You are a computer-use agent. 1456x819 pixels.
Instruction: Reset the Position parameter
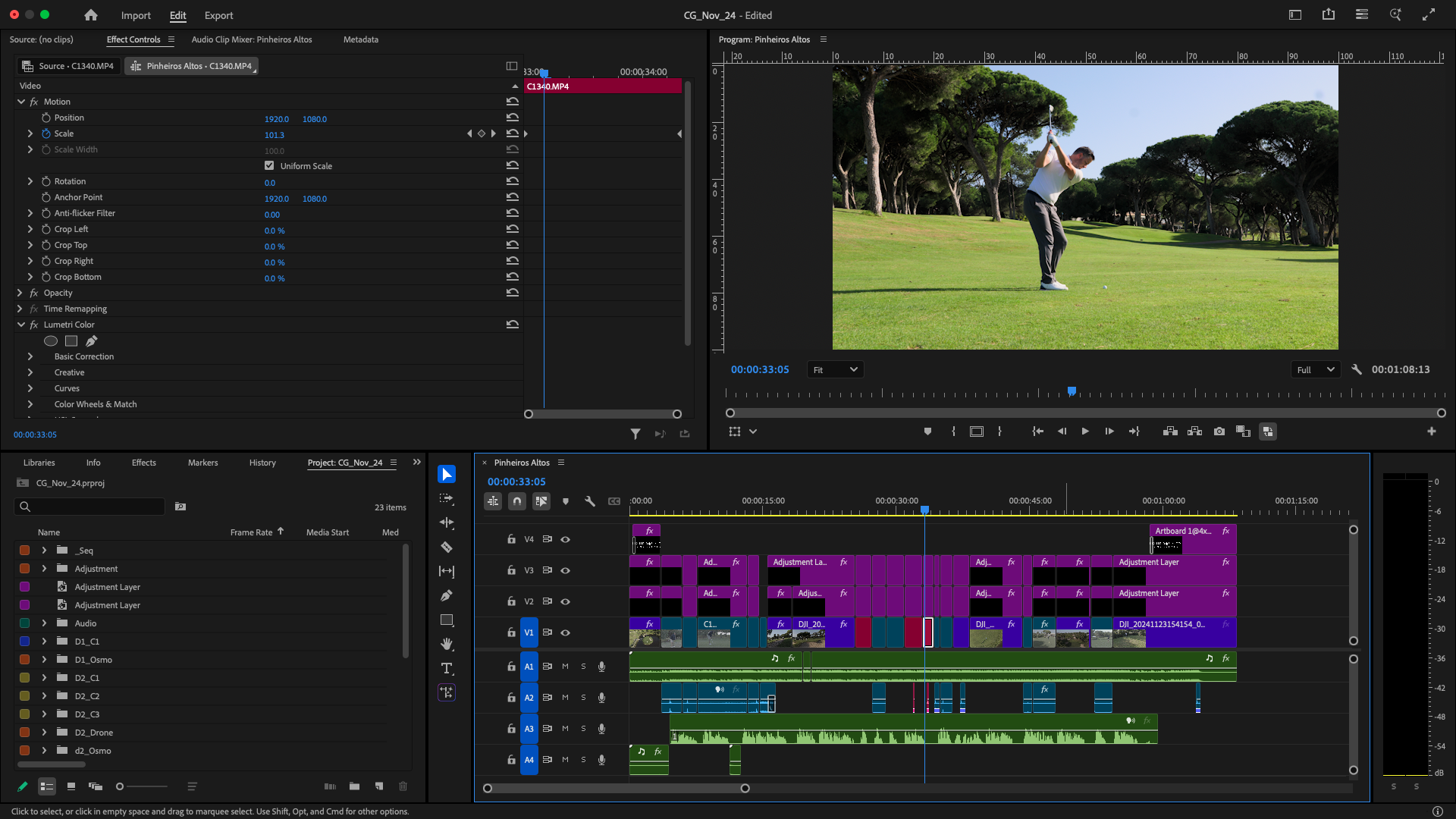[x=513, y=118]
